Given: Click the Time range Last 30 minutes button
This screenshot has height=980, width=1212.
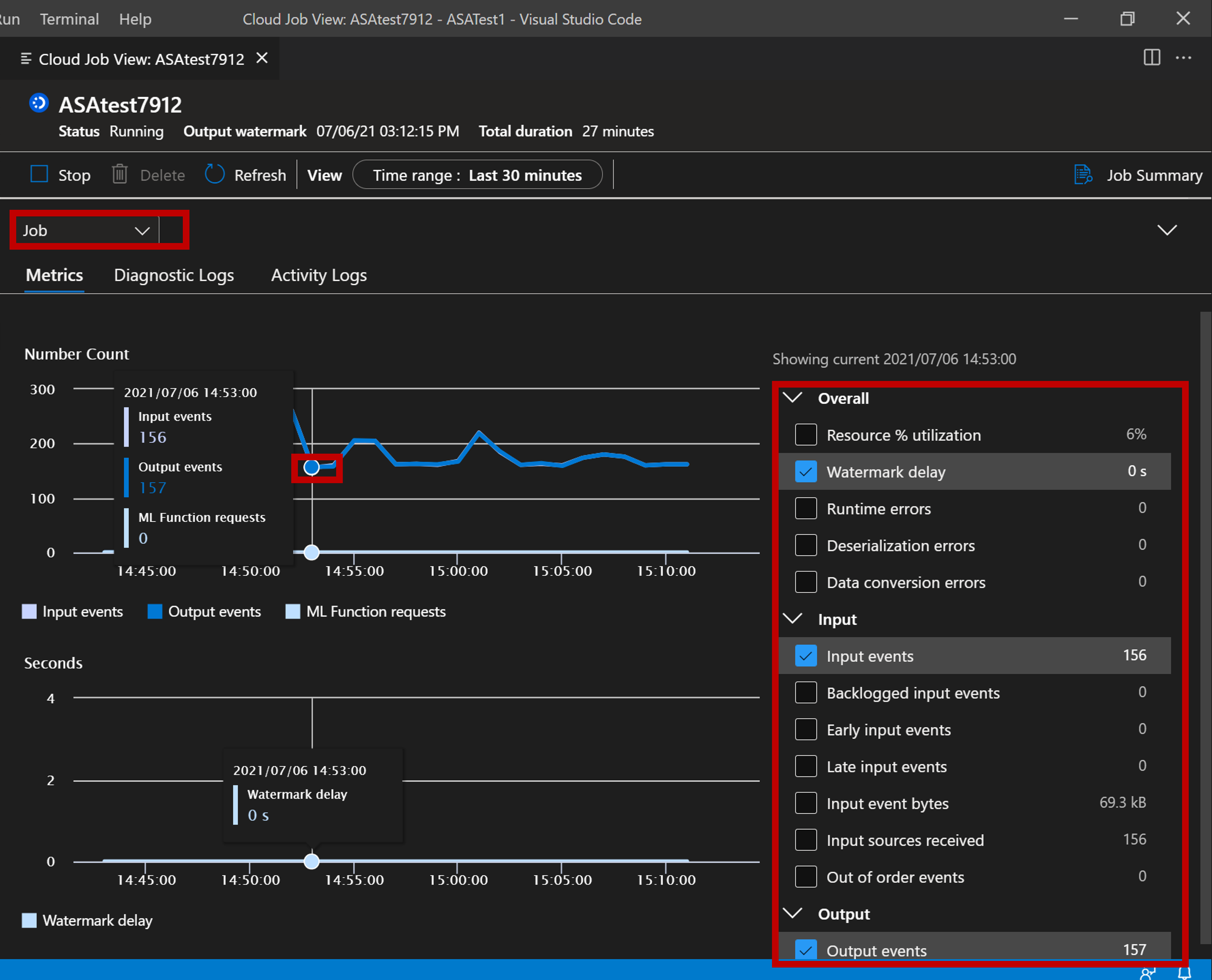Looking at the screenshot, I should (x=478, y=175).
